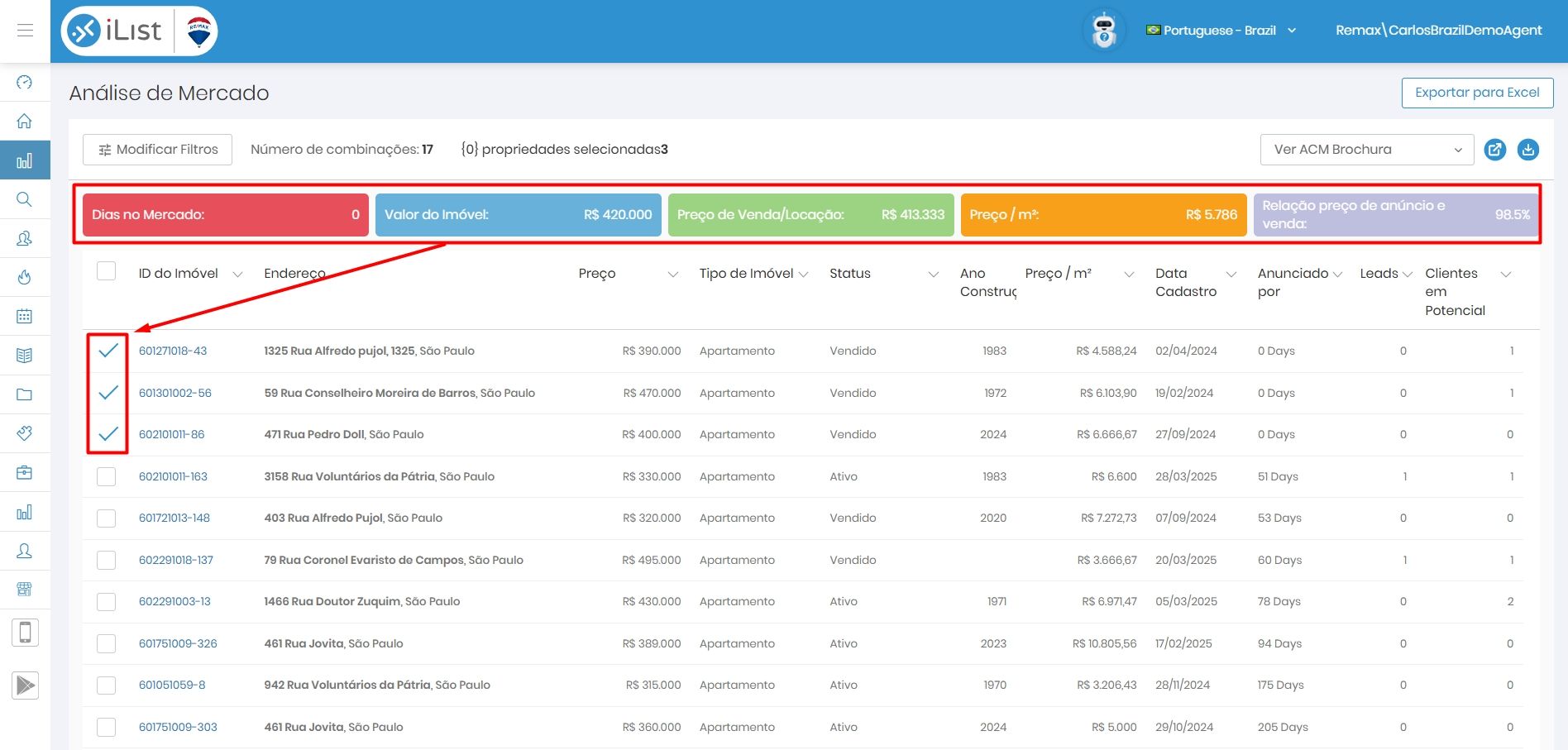Uncheck property 601271018-43 checkbox
Image resolution: width=1568 pixels, height=750 pixels.
(x=108, y=351)
